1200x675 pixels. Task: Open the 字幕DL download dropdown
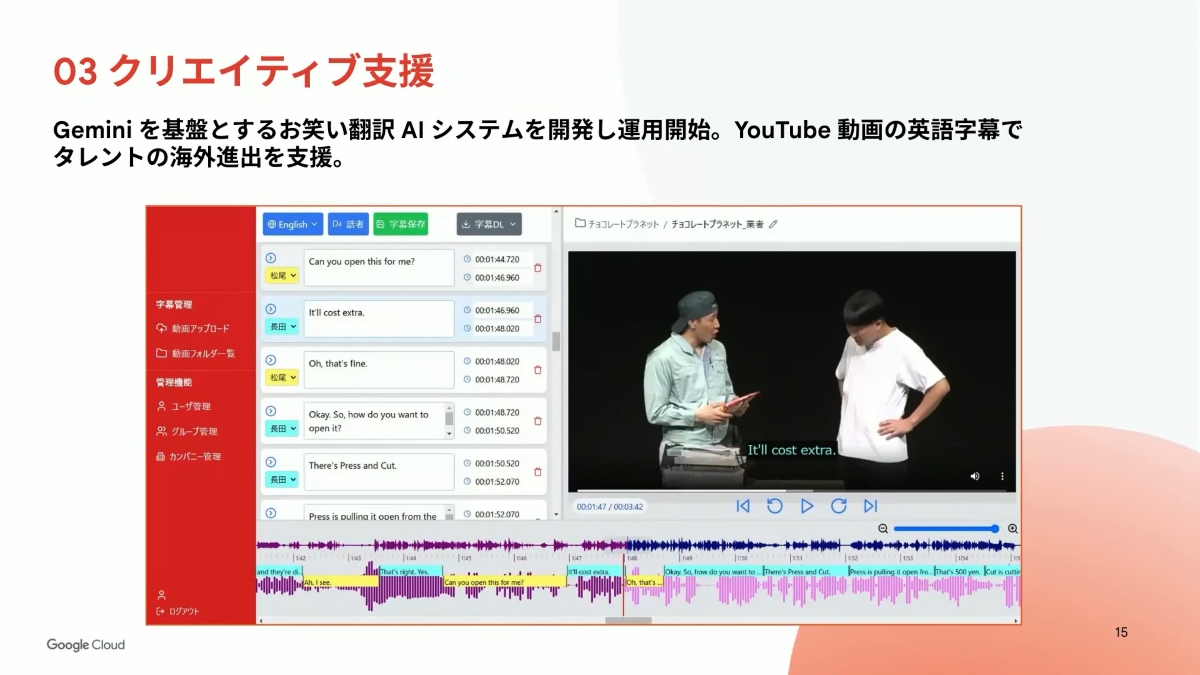point(489,224)
